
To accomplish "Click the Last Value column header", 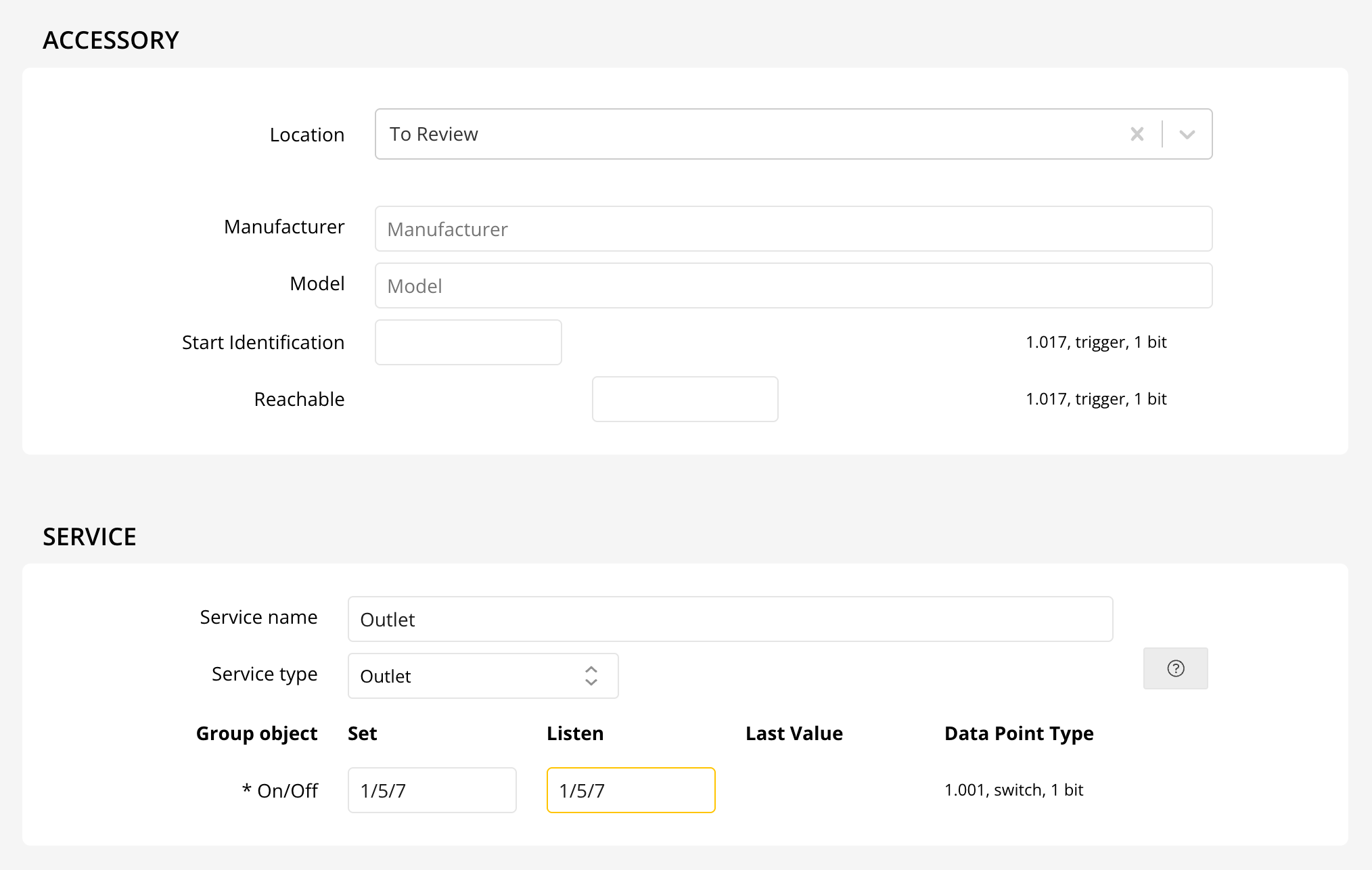I will (794, 733).
